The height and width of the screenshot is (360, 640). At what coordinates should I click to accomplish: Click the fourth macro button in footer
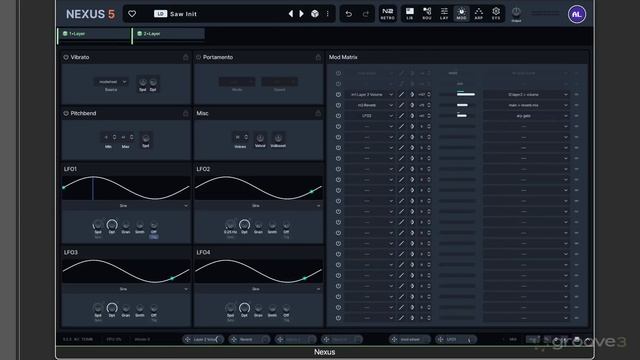(342, 339)
